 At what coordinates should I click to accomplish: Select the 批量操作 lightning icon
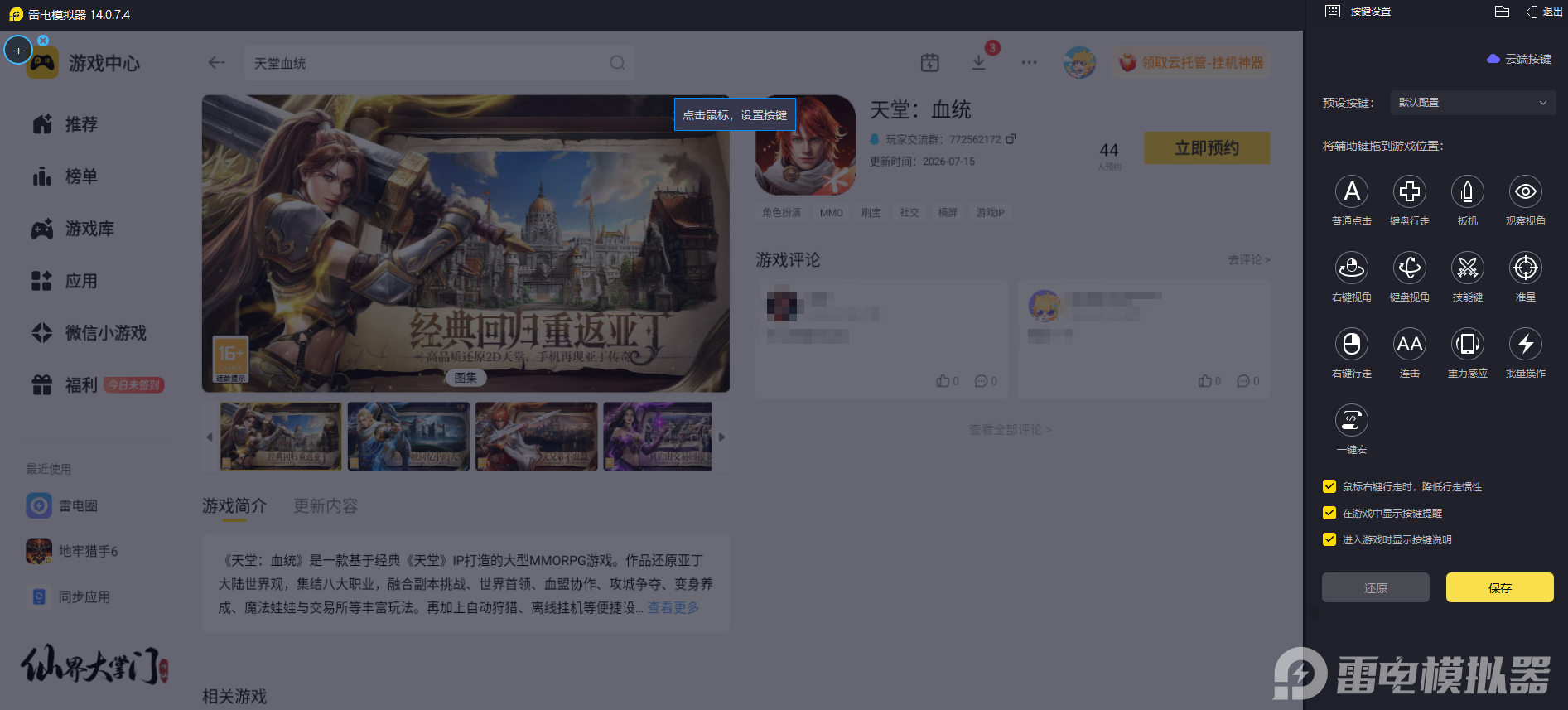pyautogui.click(x=1526, y=344)
